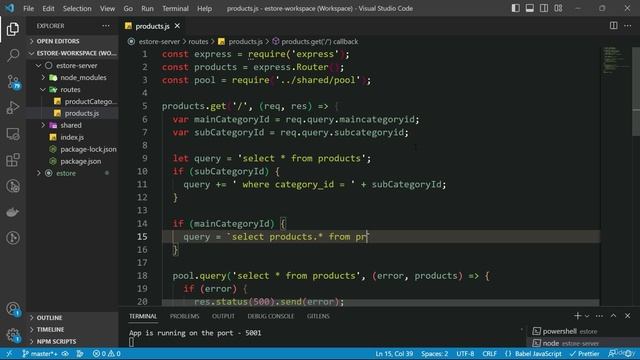The height and width of the screenshot is (360, 640).
Task: Click the split editor right icon
Action: (x=613, y=26)
